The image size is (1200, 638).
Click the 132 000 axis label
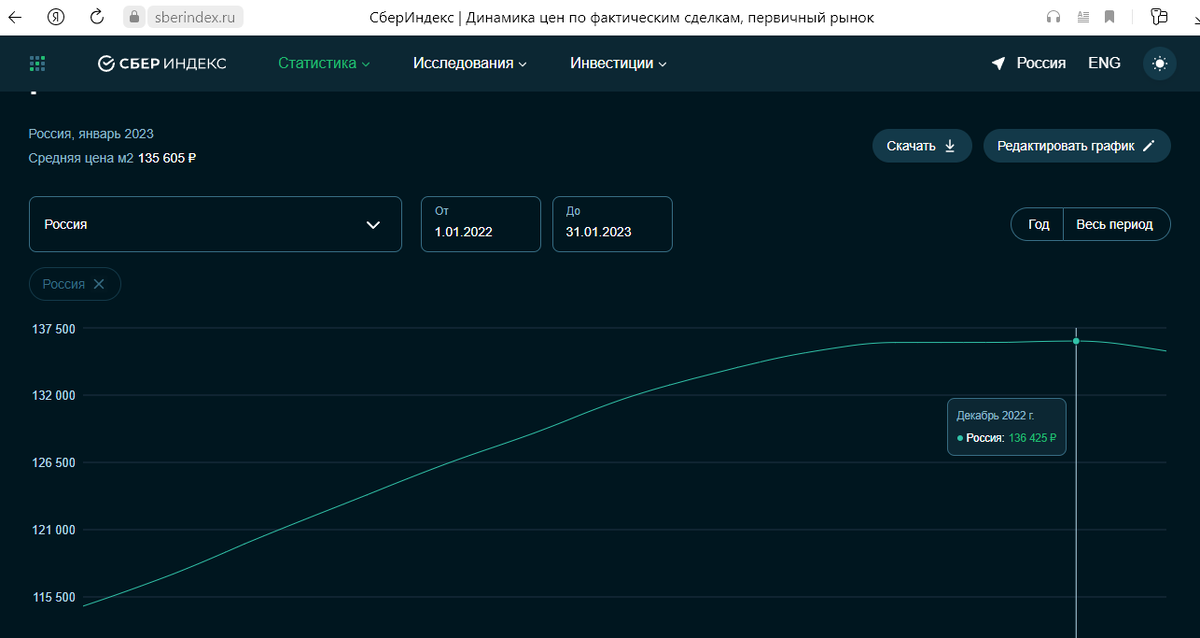click(51, 395)
